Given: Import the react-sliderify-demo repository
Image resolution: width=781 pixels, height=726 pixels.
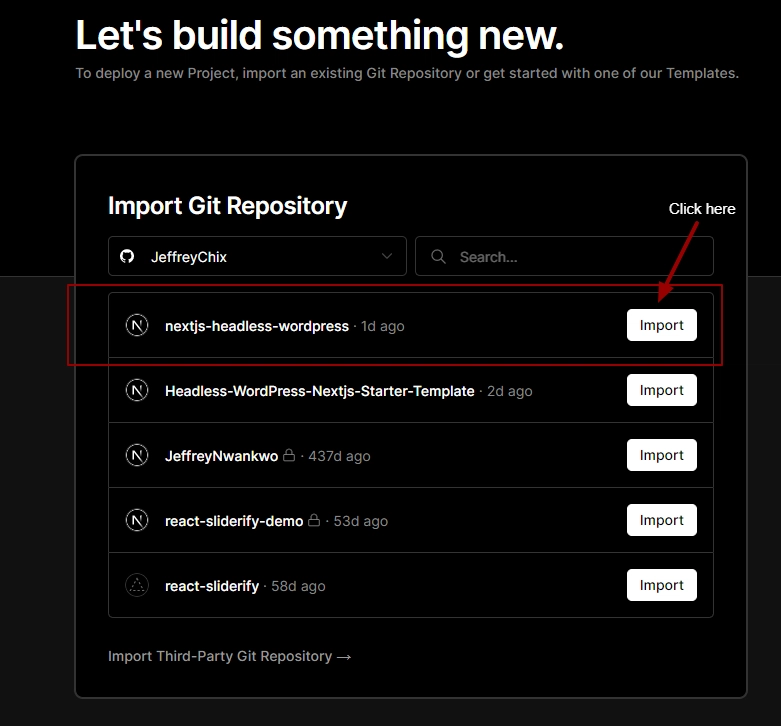Looking at the screenshot, I should 661,520.
